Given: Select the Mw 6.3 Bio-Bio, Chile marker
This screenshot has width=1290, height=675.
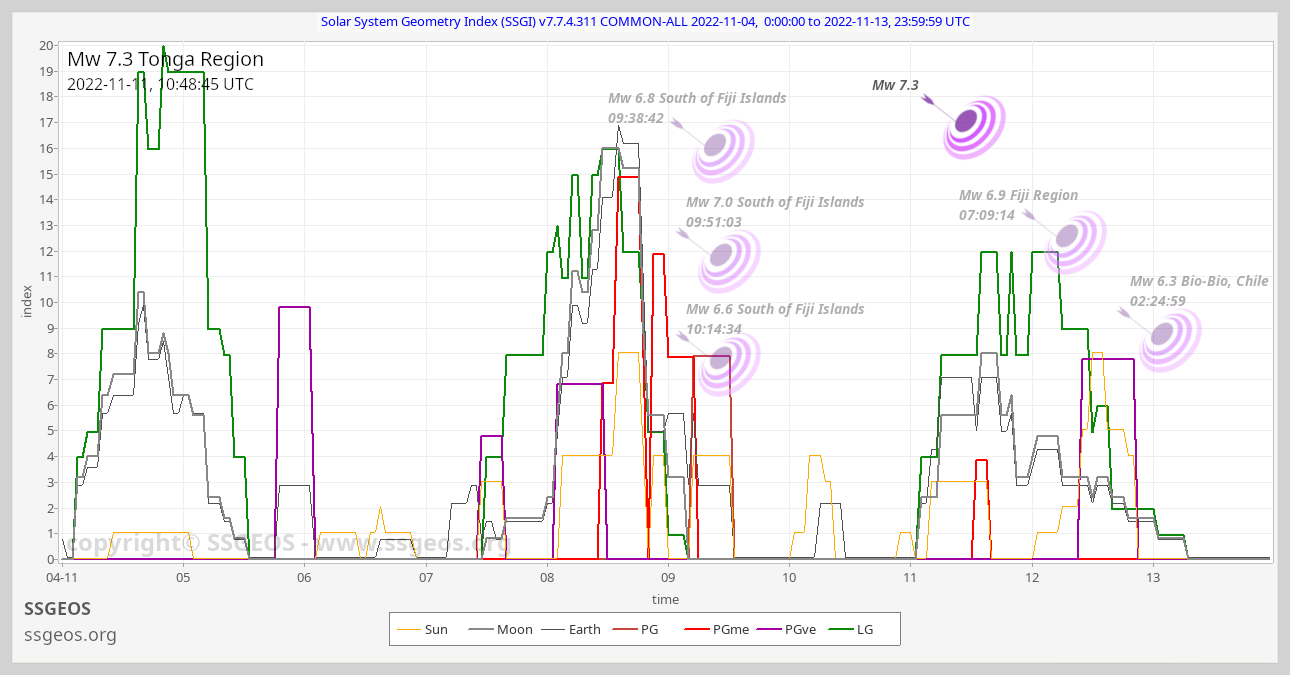Looking at the screenshot, I should 1169,340.
